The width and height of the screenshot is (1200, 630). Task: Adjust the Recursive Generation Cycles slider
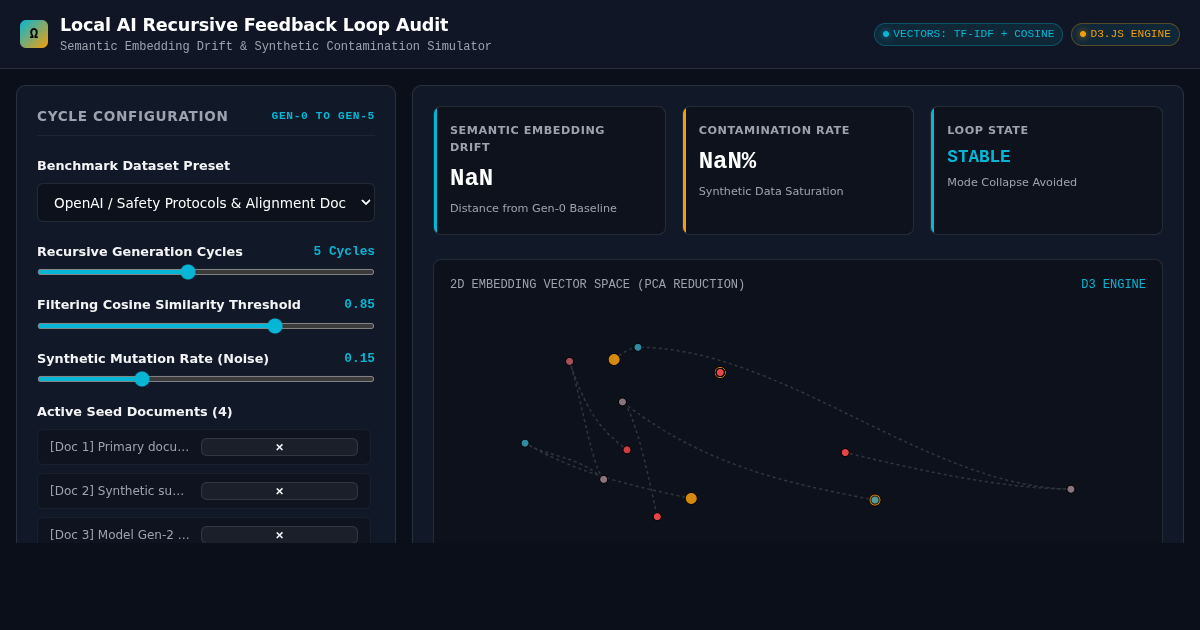206,272
